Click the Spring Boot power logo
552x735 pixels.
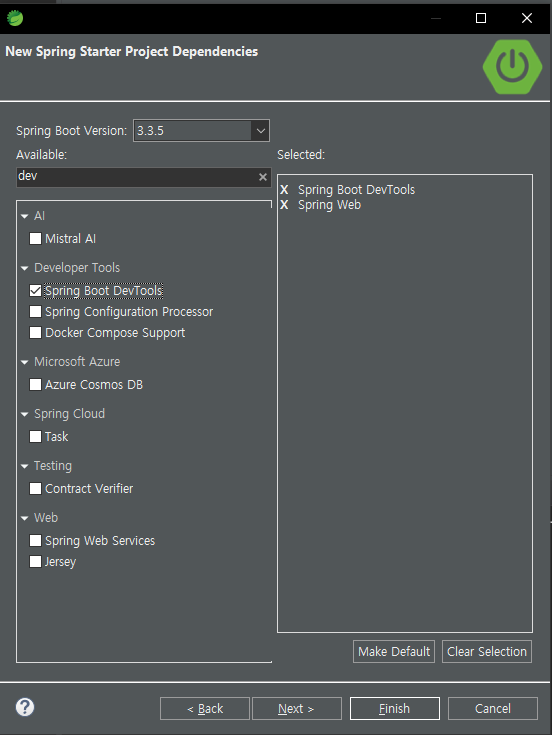(512, 67)
